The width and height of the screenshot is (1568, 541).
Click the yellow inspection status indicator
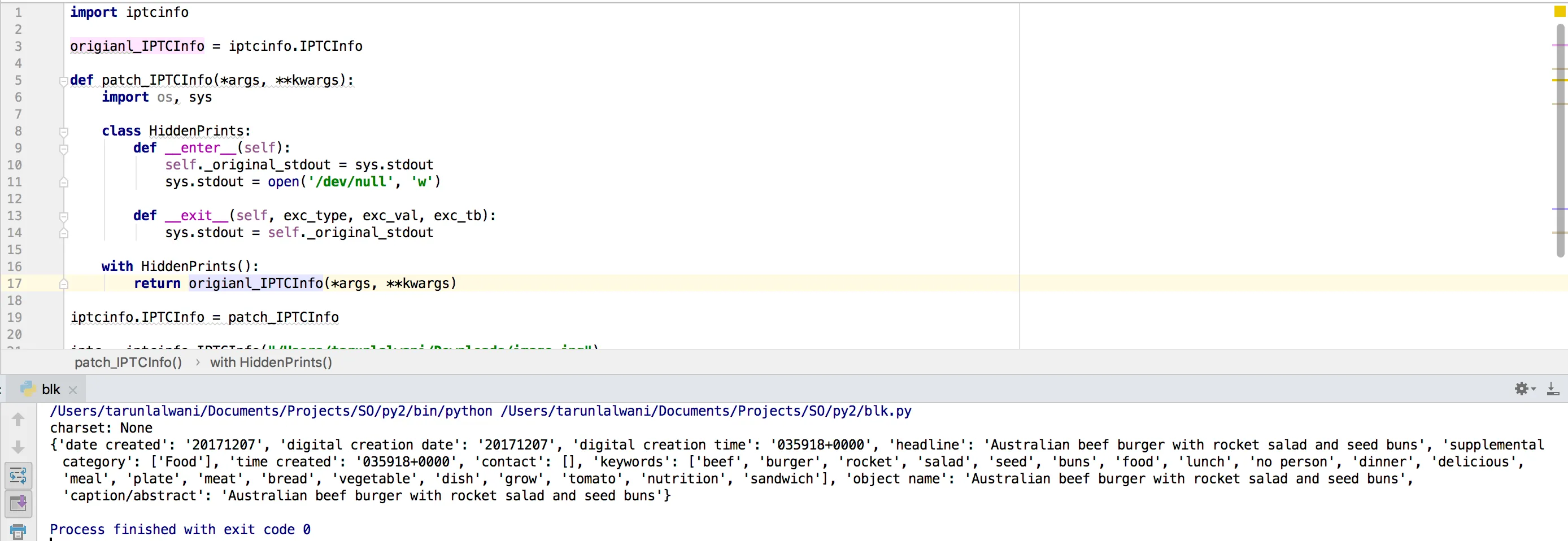tap(1560, 11)
